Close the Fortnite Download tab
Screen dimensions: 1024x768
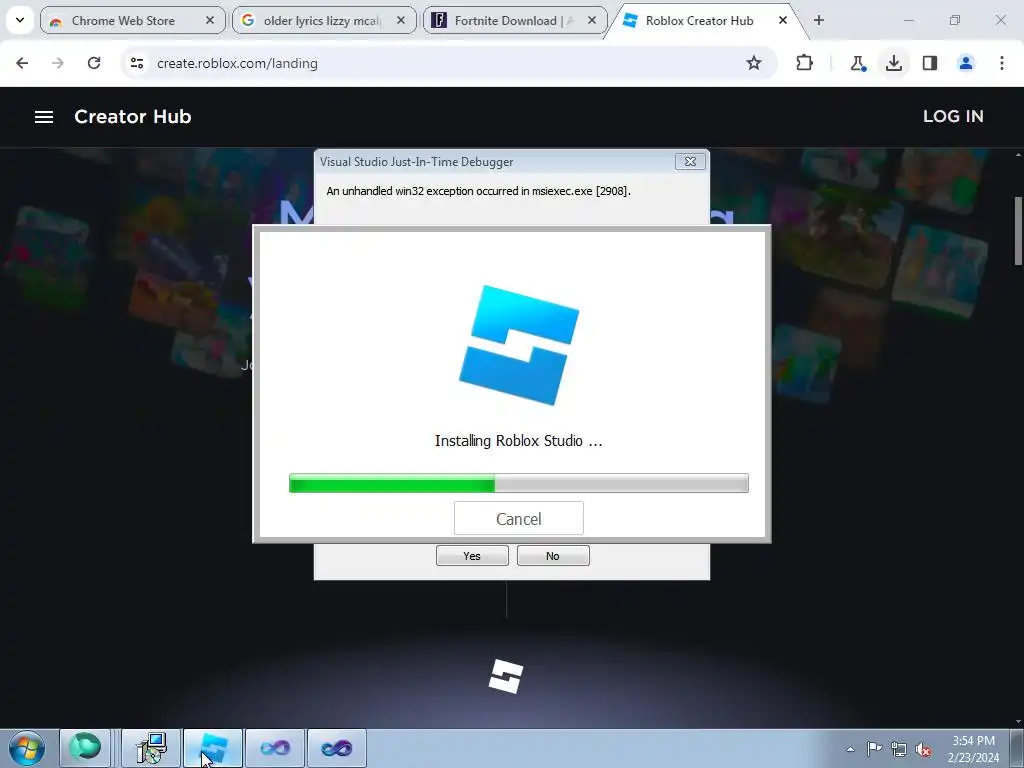[592, 21]
